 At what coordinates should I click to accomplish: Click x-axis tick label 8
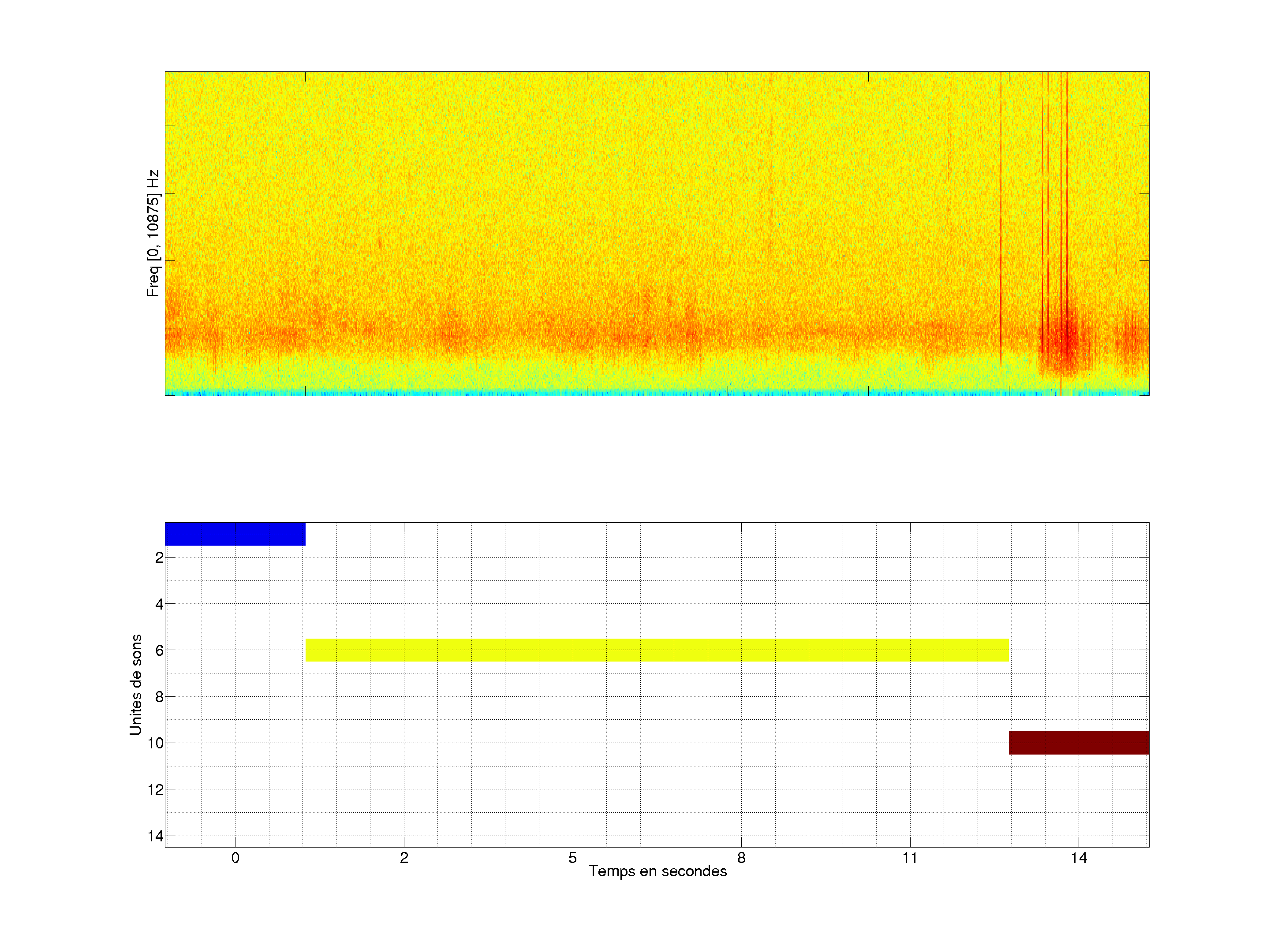pyautogui.click(x=741, y=858)
